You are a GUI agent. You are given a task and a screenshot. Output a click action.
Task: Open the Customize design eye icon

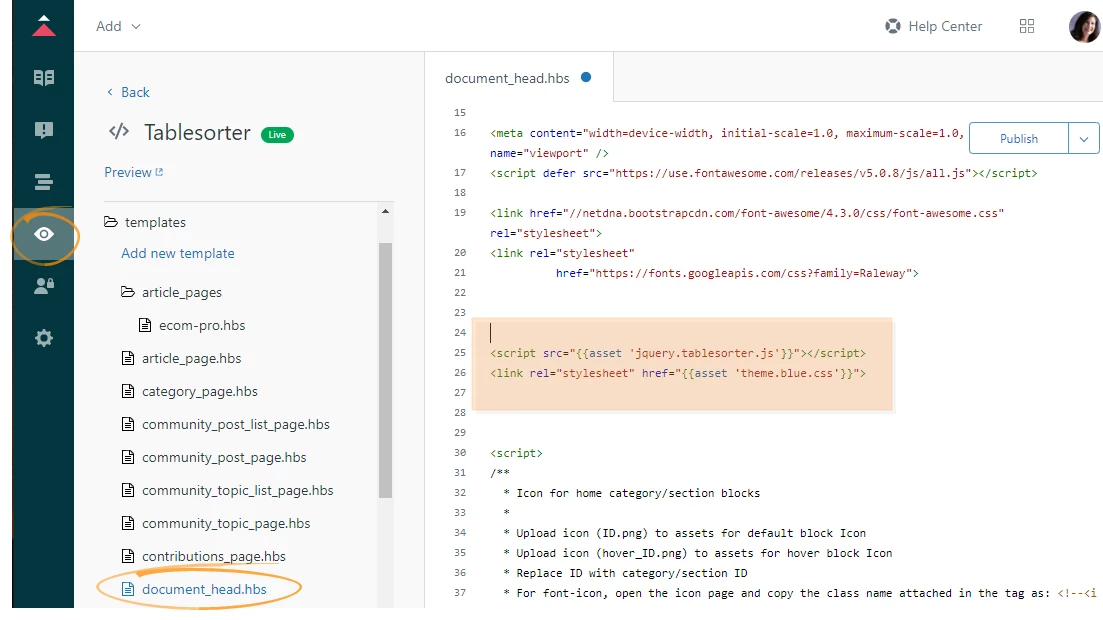[44, 234]
